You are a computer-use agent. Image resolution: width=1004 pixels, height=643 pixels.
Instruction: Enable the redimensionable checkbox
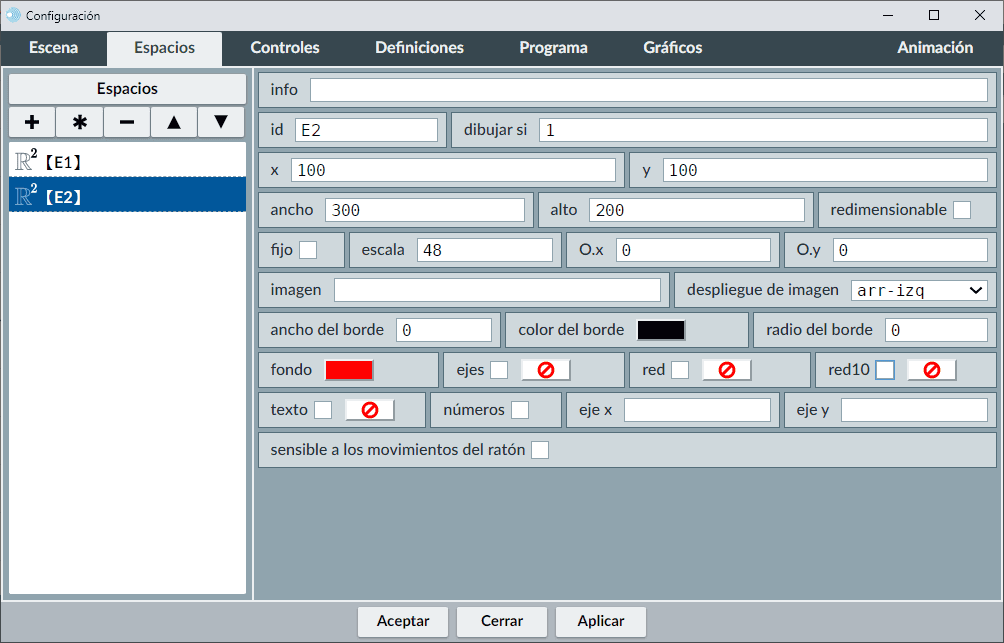click(x=961, y=210)
